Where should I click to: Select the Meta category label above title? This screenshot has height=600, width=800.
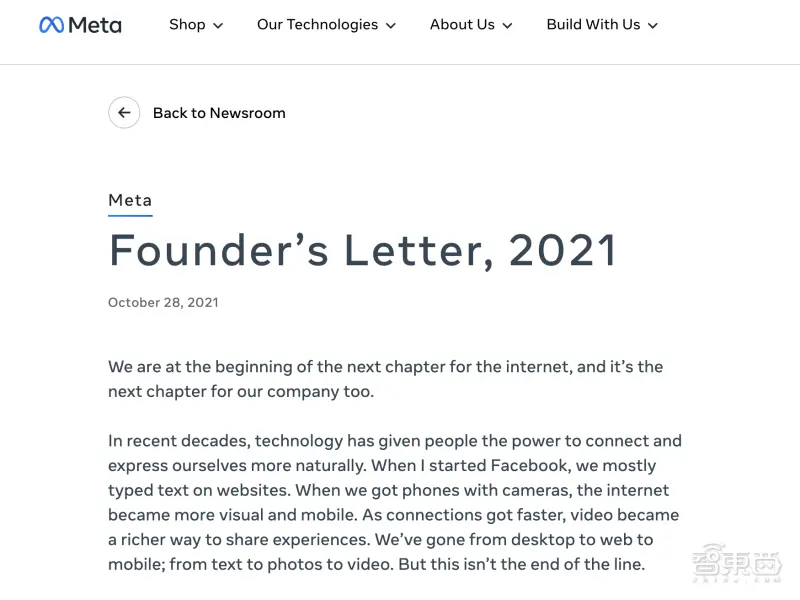(130, 200)
